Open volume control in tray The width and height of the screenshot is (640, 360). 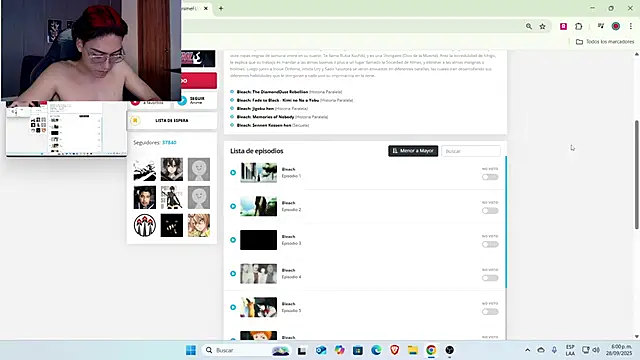point(596,350)
